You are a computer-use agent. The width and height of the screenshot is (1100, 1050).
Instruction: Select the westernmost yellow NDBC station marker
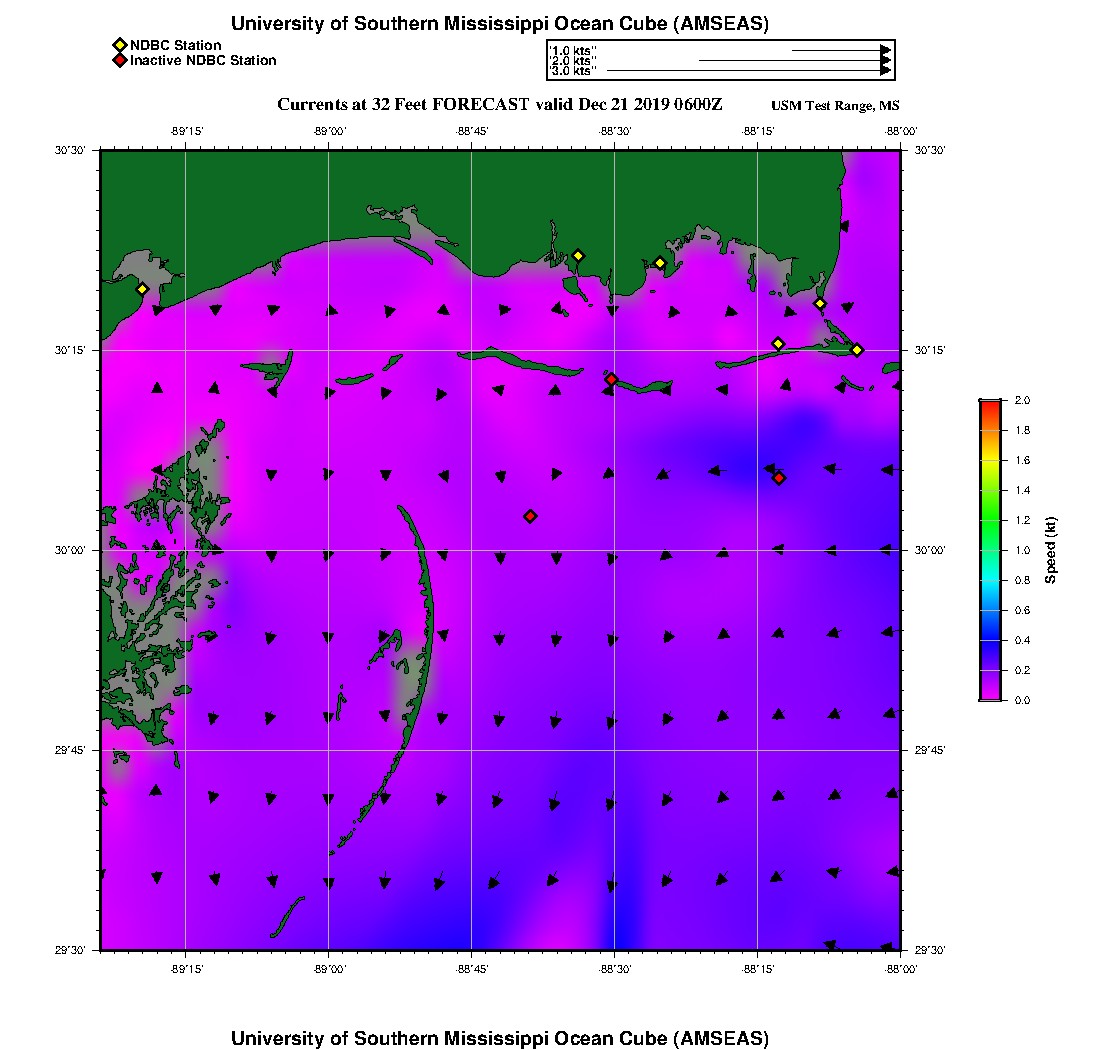[x=142, y=289]
